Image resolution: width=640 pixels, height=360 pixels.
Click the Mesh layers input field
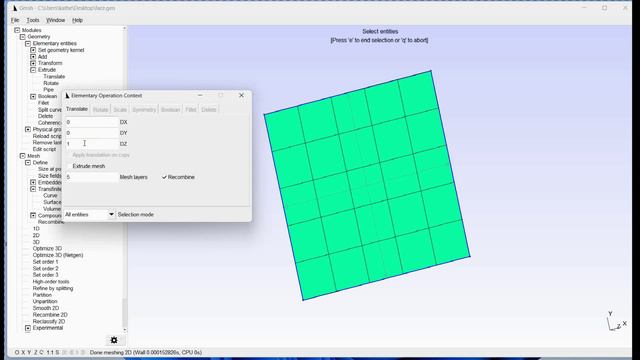coord(91,177)
